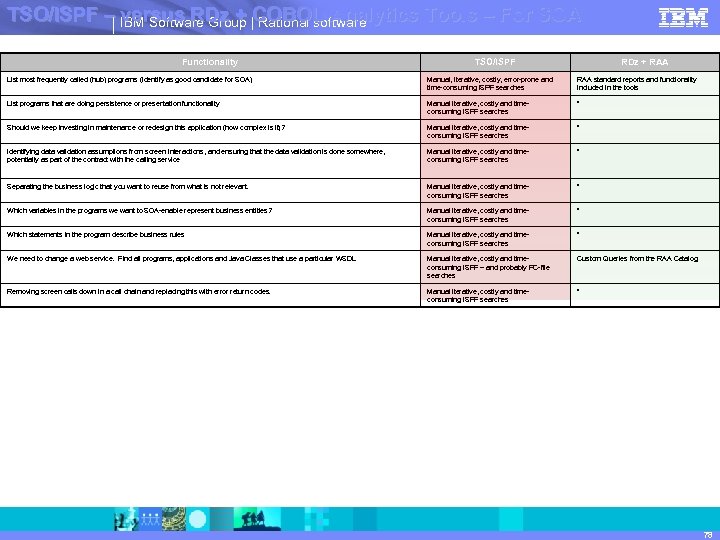Select the "TSO/ISPF" column header
Image resolution: width=720 pixels, height=540 pixels.
[495, 62]
